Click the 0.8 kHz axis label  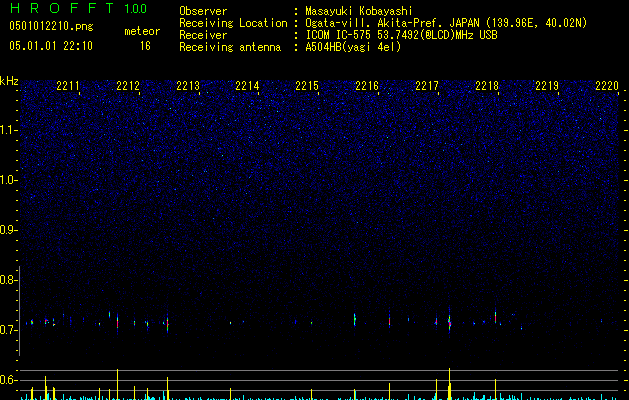point(9,280)
